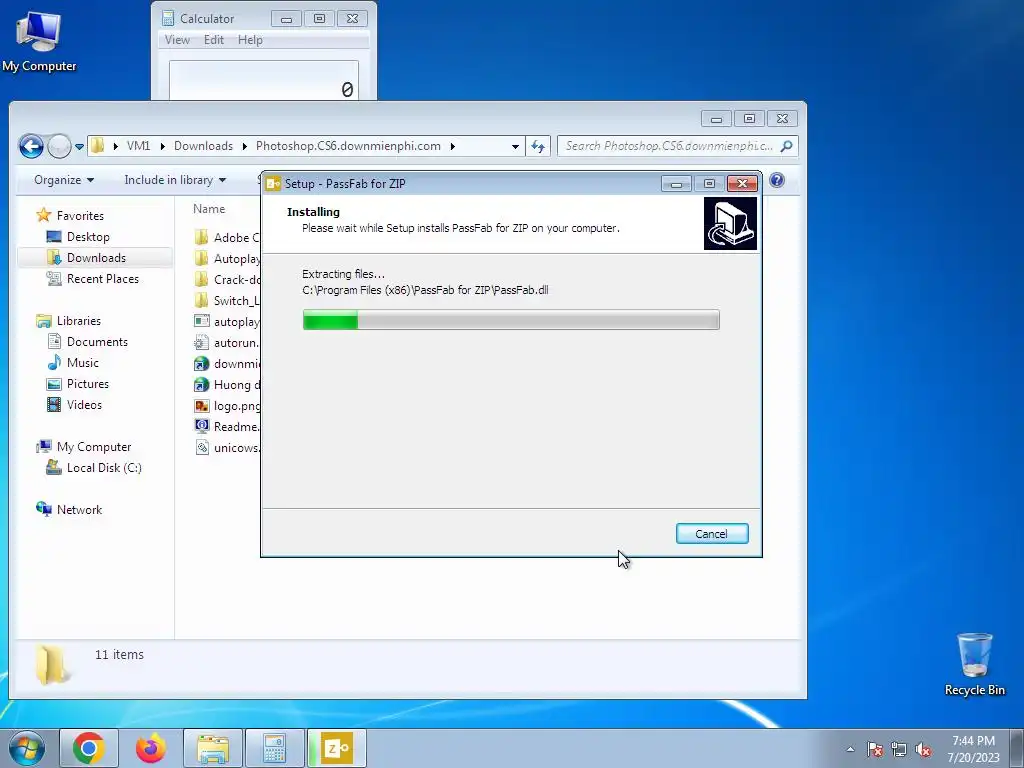
Task: Expand arrow after VM1 breadcrumb
Action: click(163, 146)
